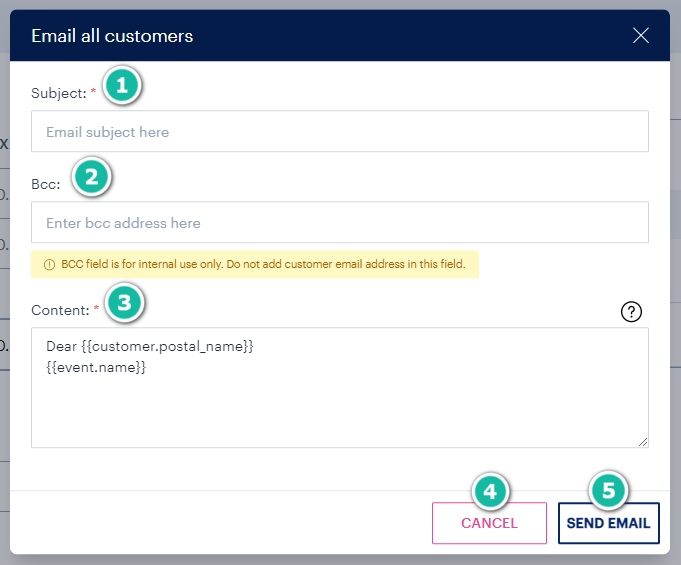Viewport: 681px width, 565px height.
Task: Click the 'Bcc:' label
Action: [46, 184]
